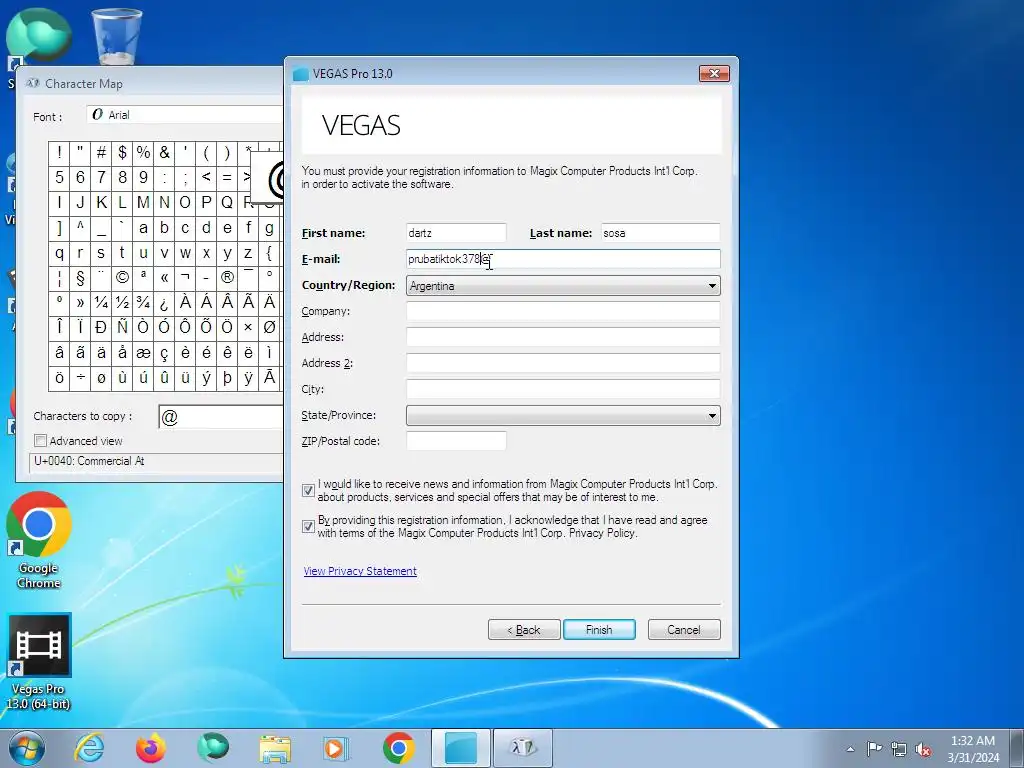The width and height of the screenshot is (1024, 768).
Task: Open the Arial font dropdown in Character Map
Action: pos(185,115)
